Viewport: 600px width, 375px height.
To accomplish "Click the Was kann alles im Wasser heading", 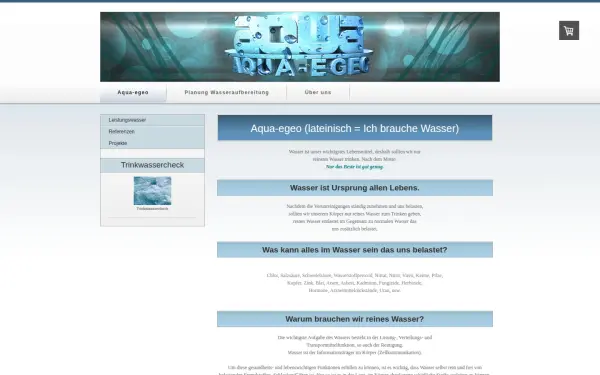I will pos(355,250).
